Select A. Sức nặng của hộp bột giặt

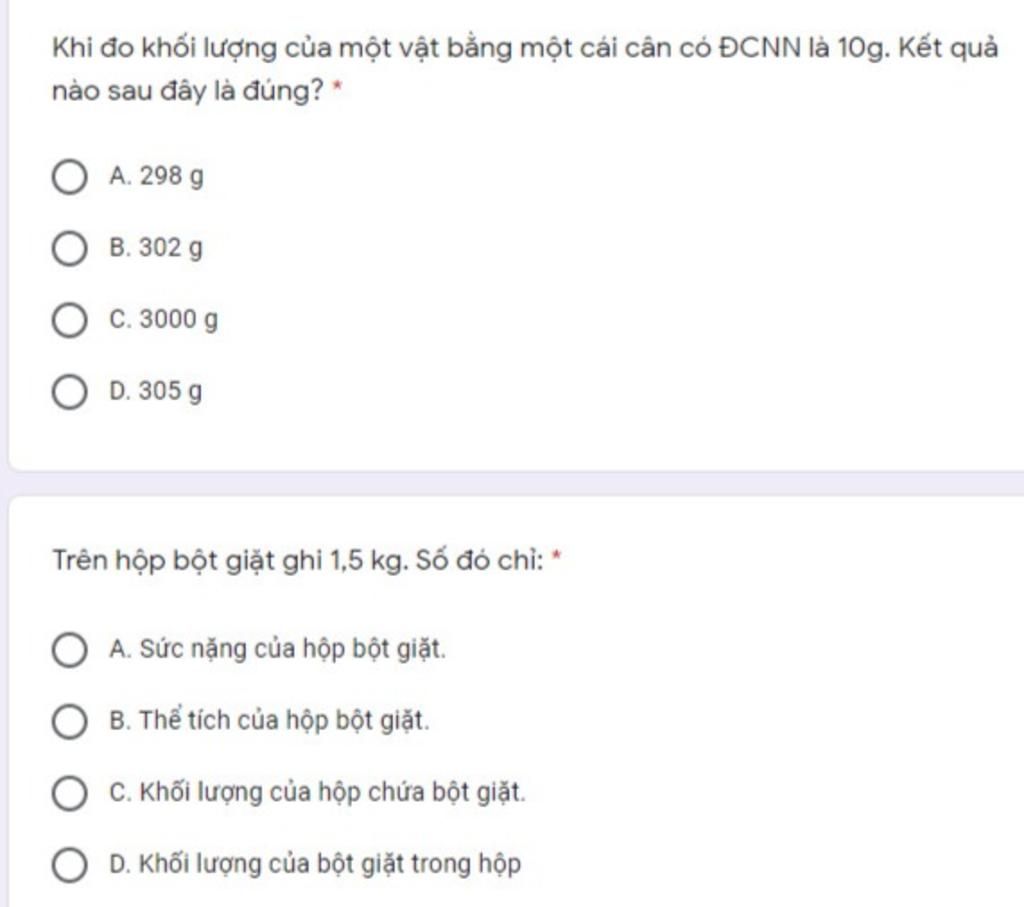69,650
